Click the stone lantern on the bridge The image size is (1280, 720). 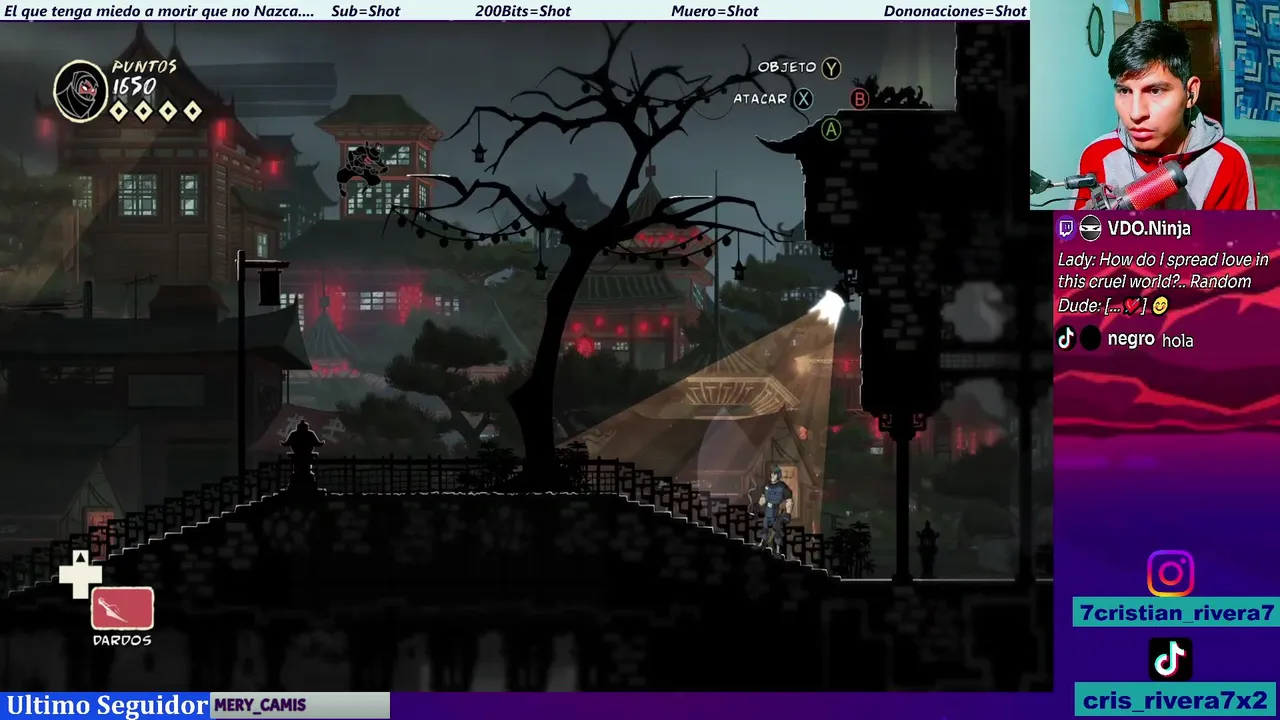pos(302,455)
